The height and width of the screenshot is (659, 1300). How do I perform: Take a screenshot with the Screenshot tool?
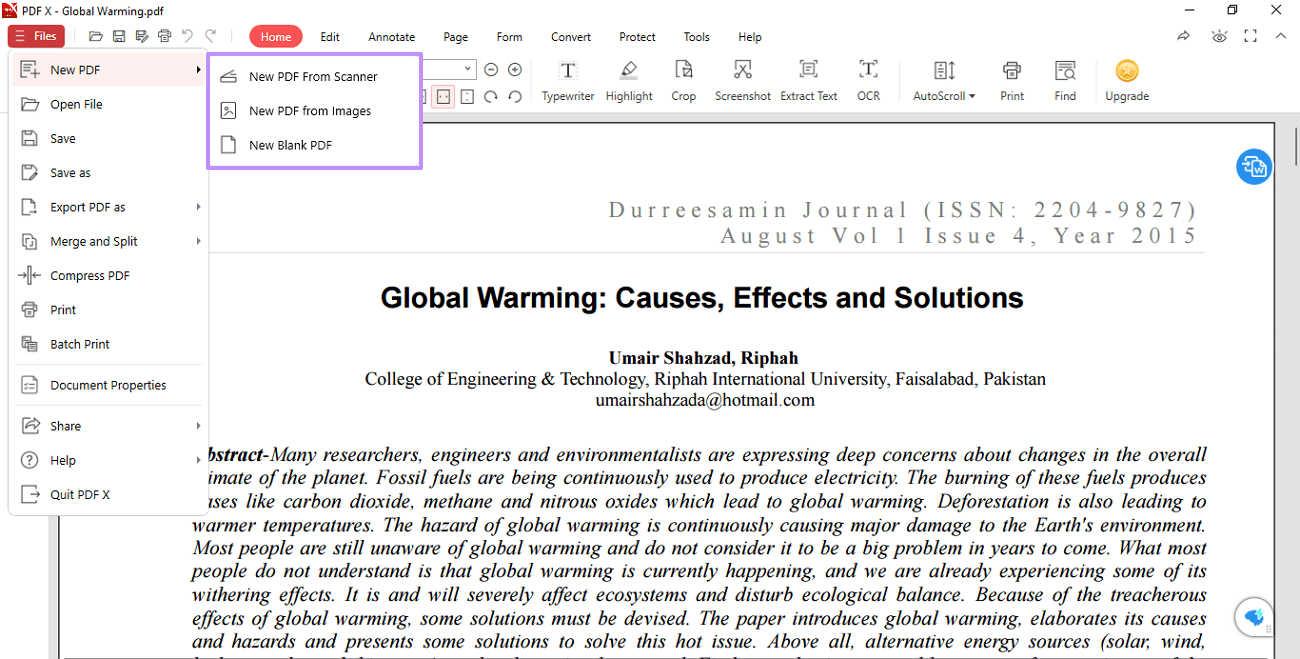point(742,80)
